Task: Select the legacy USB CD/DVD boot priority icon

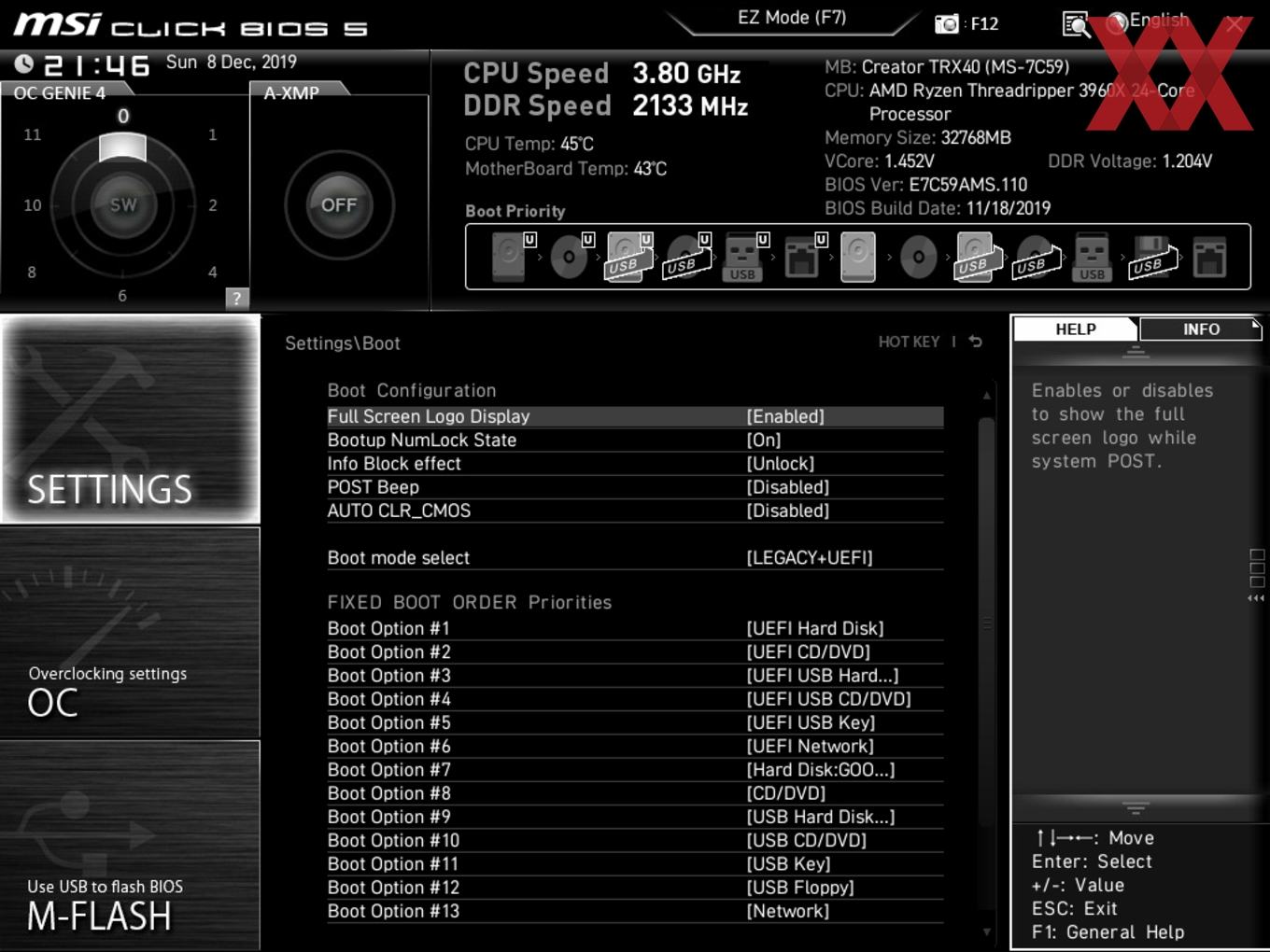Action: (x=1036, y=256)
